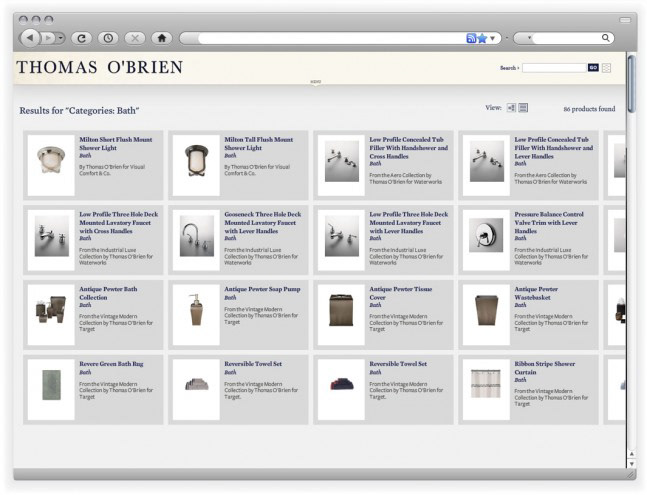Click the "Results for Categories: Bath" heading
Image resolution: width=647 pixels, height=495 pixels.
(79, 111)
